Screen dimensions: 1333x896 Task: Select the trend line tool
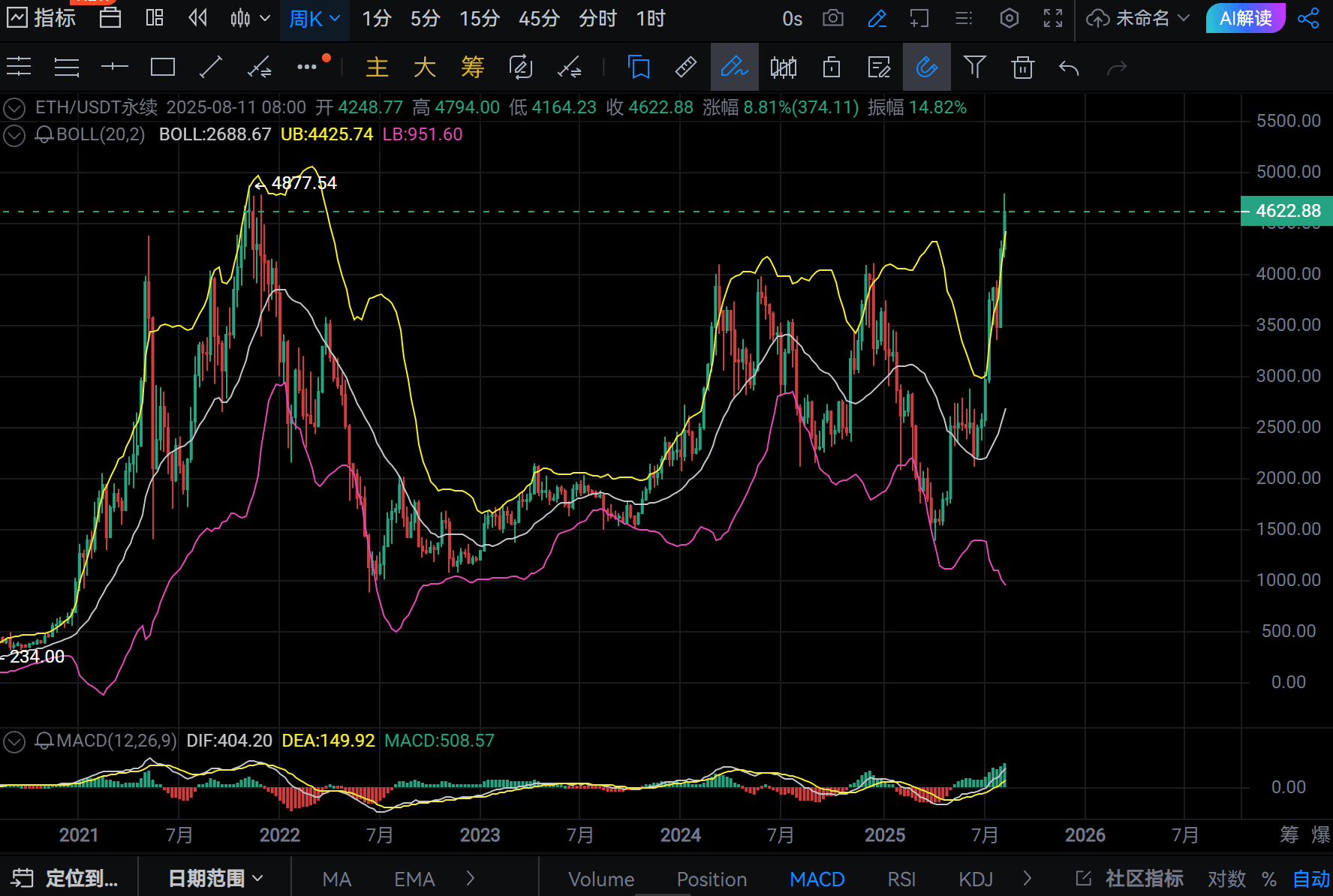211,68
